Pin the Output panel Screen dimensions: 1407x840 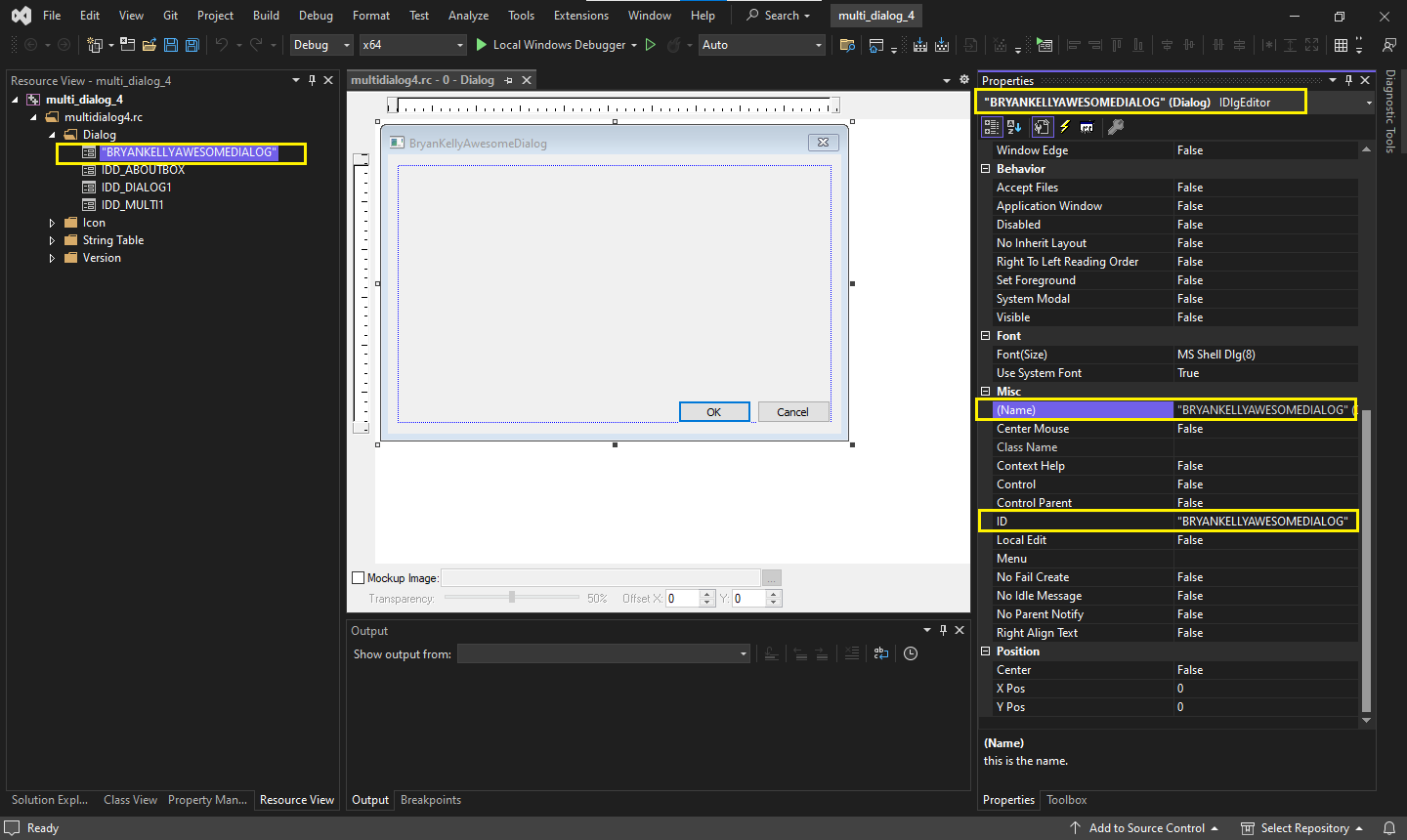943,630
